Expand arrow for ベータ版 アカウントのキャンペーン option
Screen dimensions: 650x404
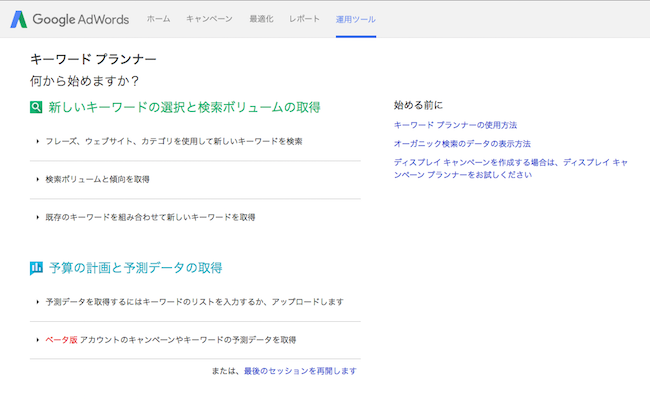point(38,340)
